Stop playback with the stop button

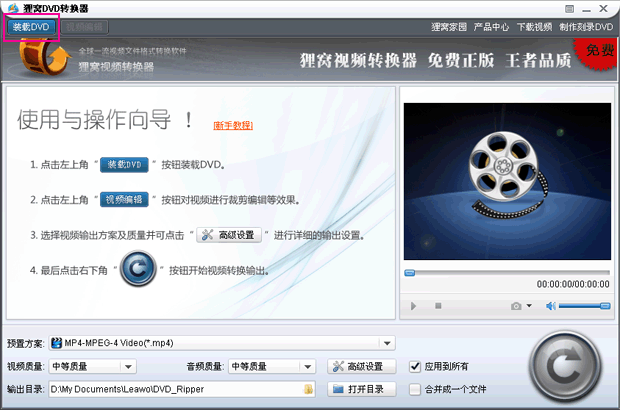pyautogui.click(x=438, y=306)
